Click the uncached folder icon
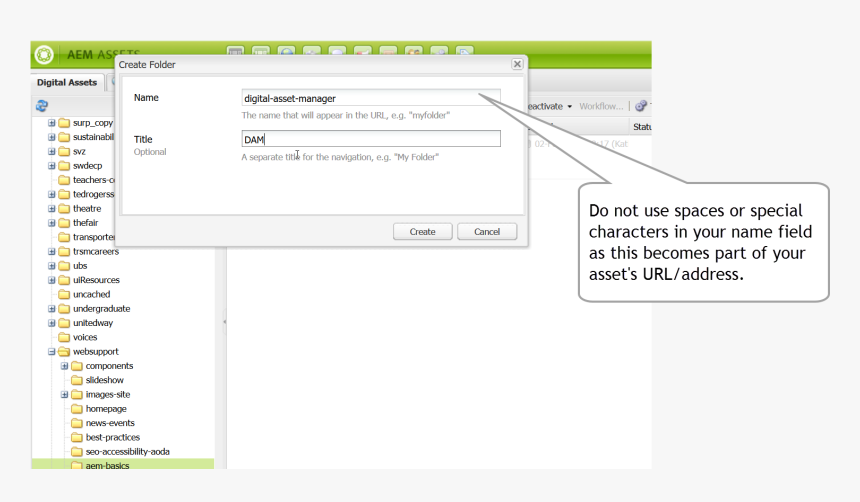Screen dimensions: 860x502 (x=64, y=294)
